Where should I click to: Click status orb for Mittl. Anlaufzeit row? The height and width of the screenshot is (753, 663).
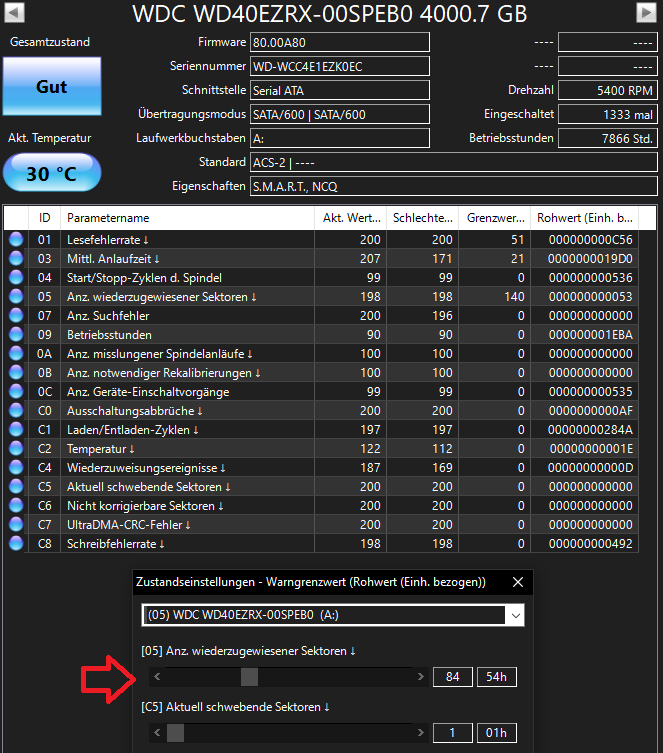click(x=16, y=258)
